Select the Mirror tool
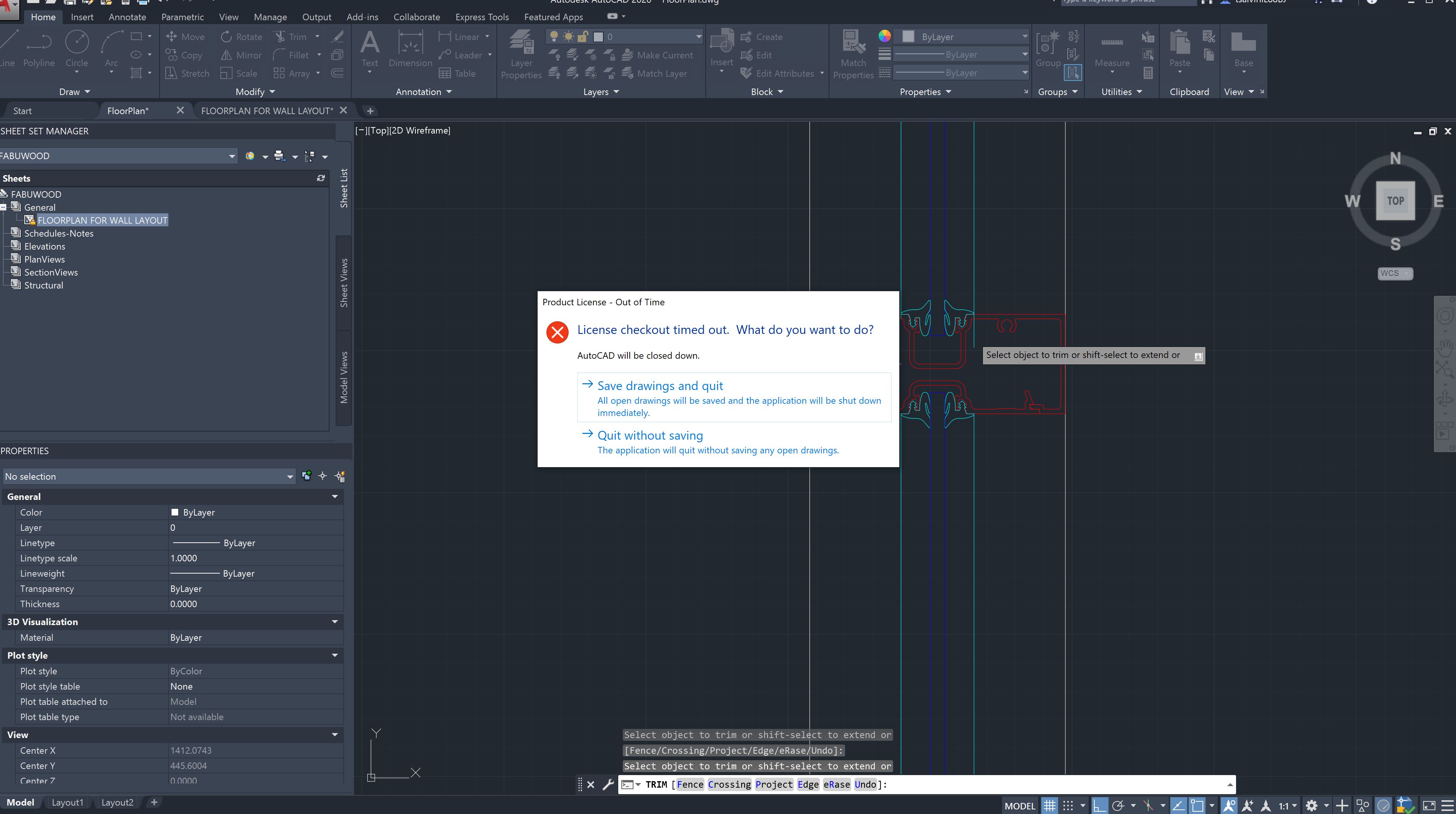The width and height of the screenshot is (1456, 814). pos(241,55)
